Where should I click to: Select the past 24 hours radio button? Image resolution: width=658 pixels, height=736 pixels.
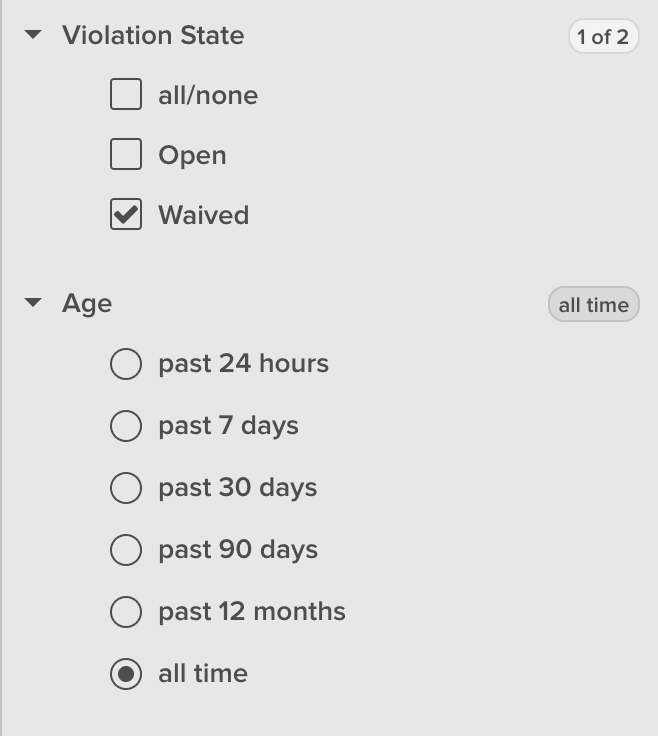pyautogui.click(x=126, y=364)
